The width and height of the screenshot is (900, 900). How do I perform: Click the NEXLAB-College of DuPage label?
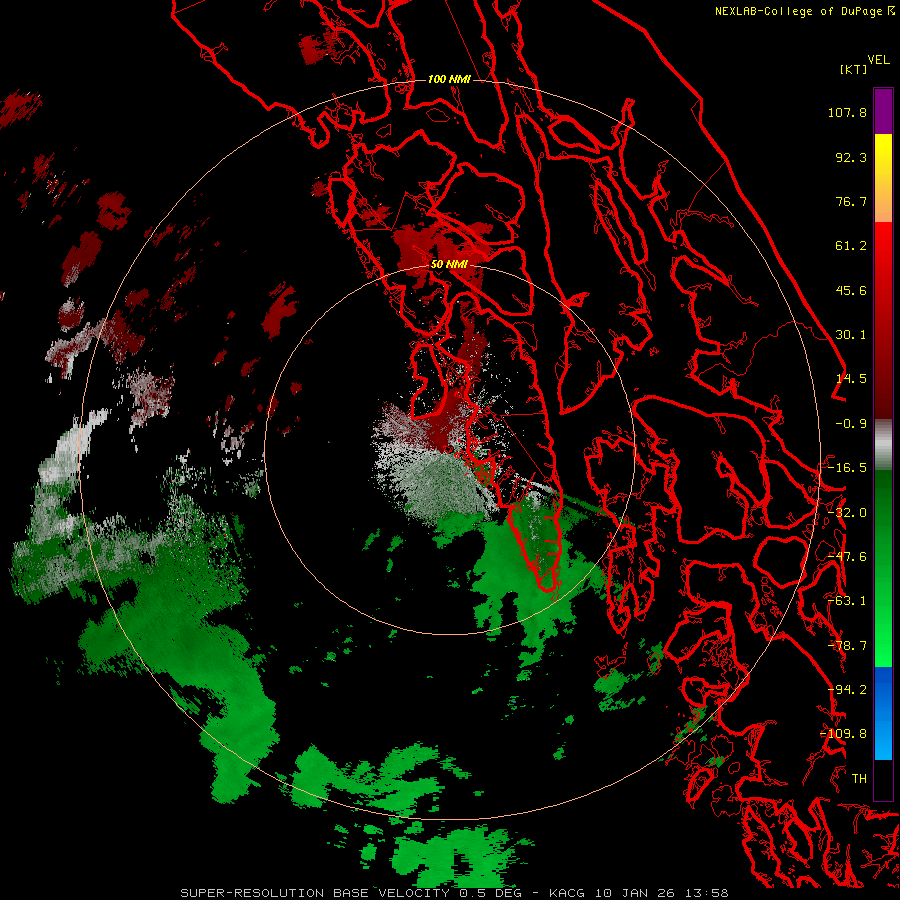tap(804, 11)
